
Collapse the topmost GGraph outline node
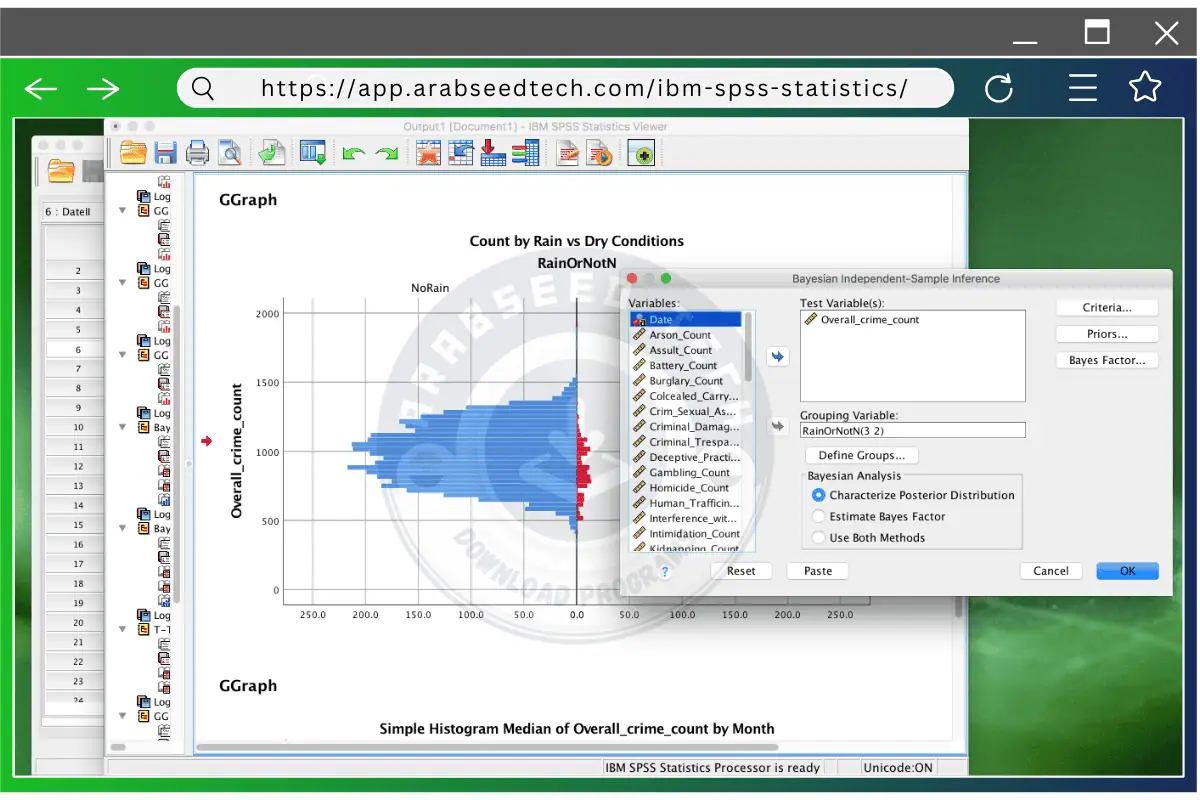coord(123,211)
